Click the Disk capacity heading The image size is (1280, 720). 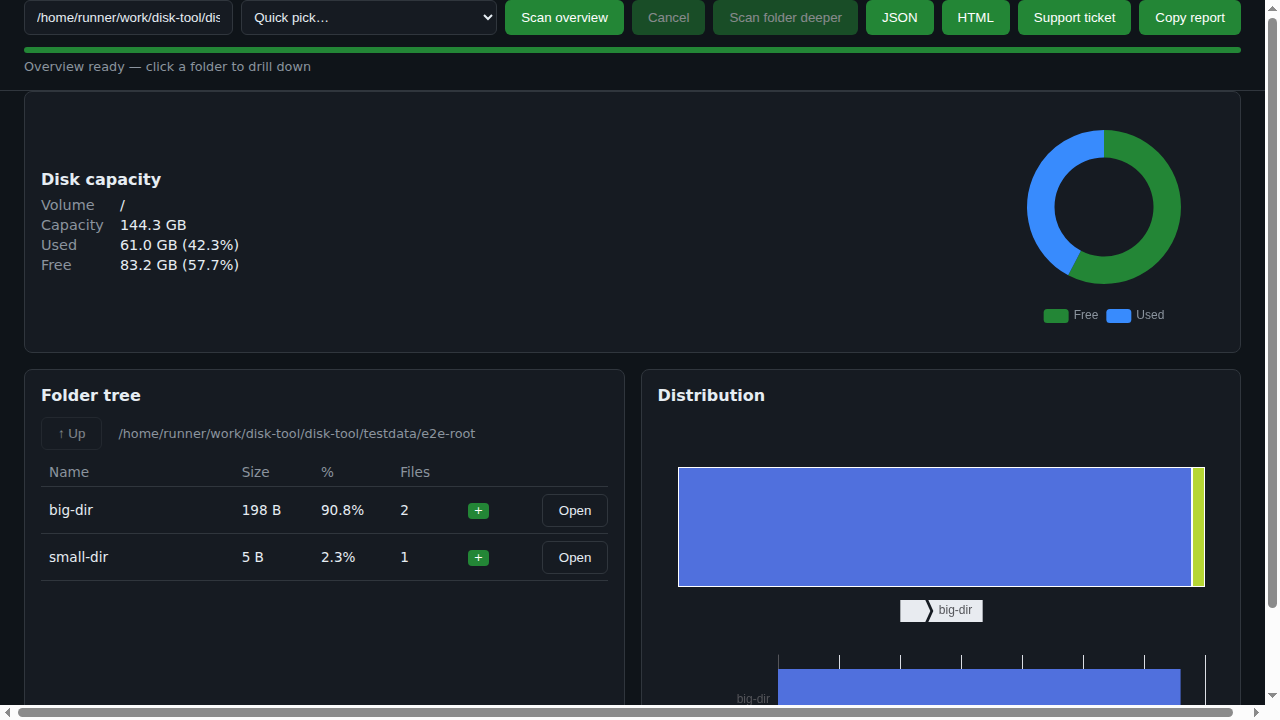click(x=101, y=180)
